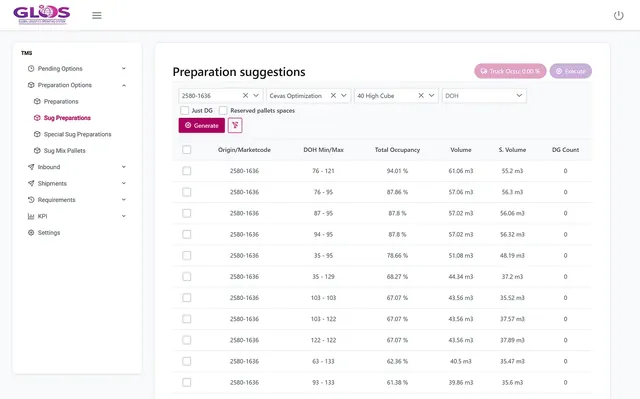Click the 61.06 m3 volume cell

[x=461, y=171]
